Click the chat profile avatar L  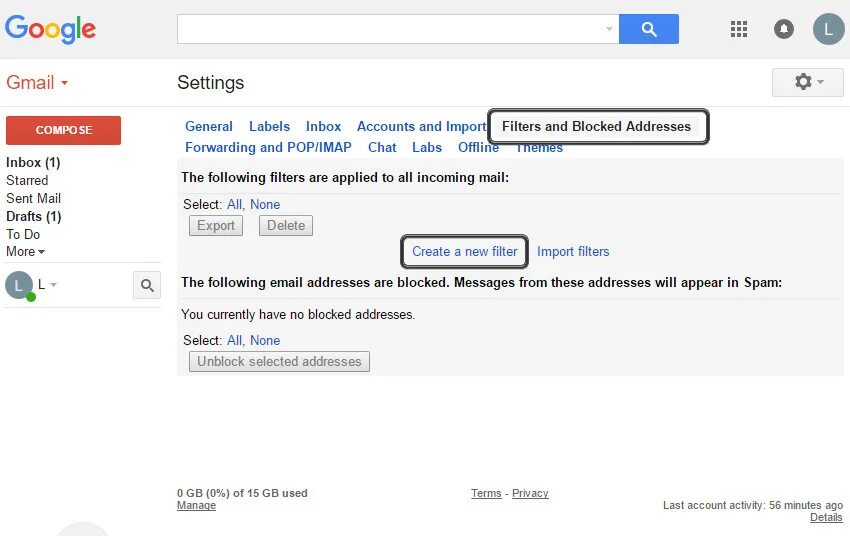click(19, 285)
